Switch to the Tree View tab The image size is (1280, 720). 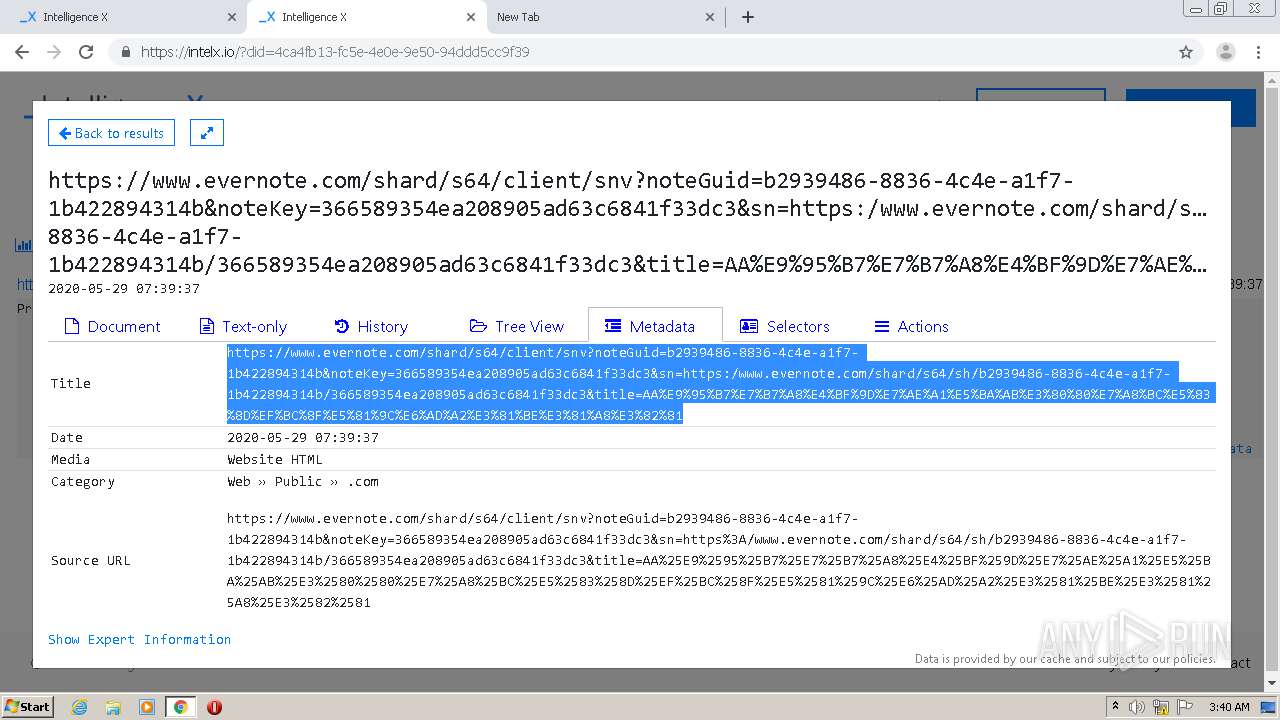click(x=517, y=326)
